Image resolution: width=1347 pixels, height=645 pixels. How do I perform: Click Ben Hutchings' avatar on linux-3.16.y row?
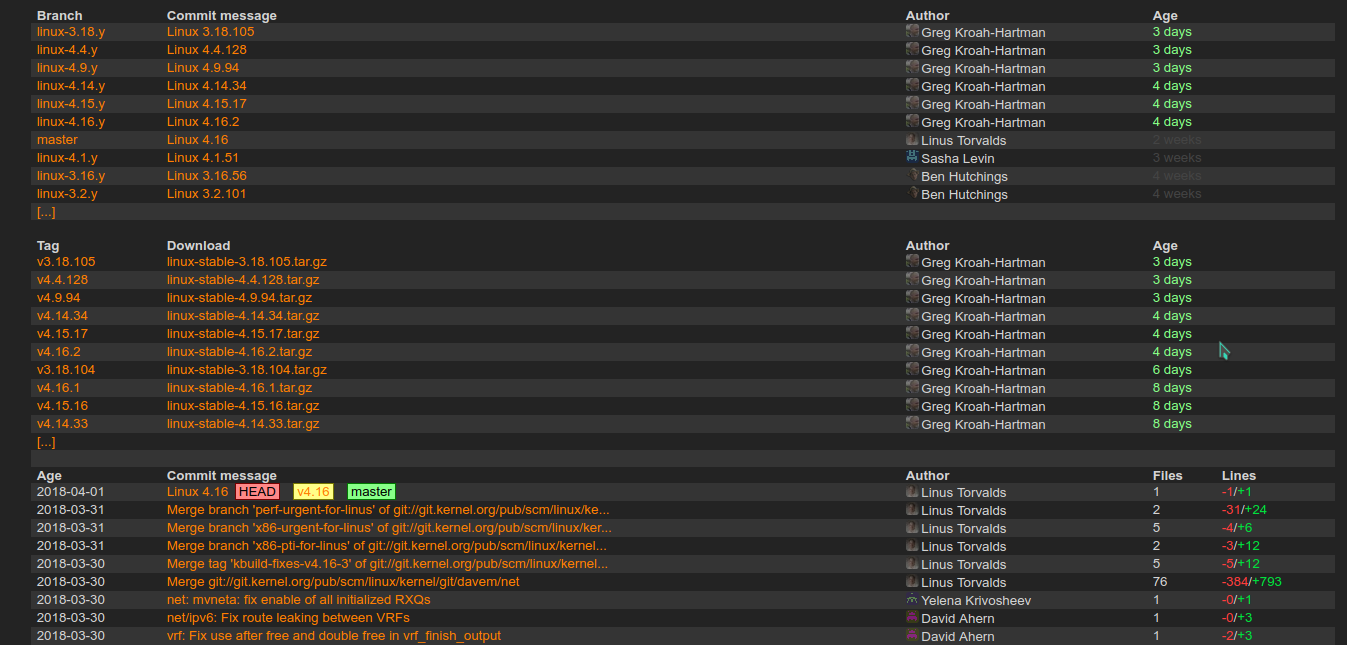click(911, 175)
